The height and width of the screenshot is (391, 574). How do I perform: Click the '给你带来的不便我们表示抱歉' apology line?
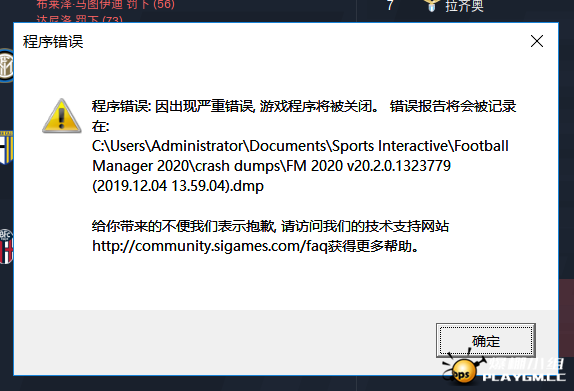coord(270,226)
